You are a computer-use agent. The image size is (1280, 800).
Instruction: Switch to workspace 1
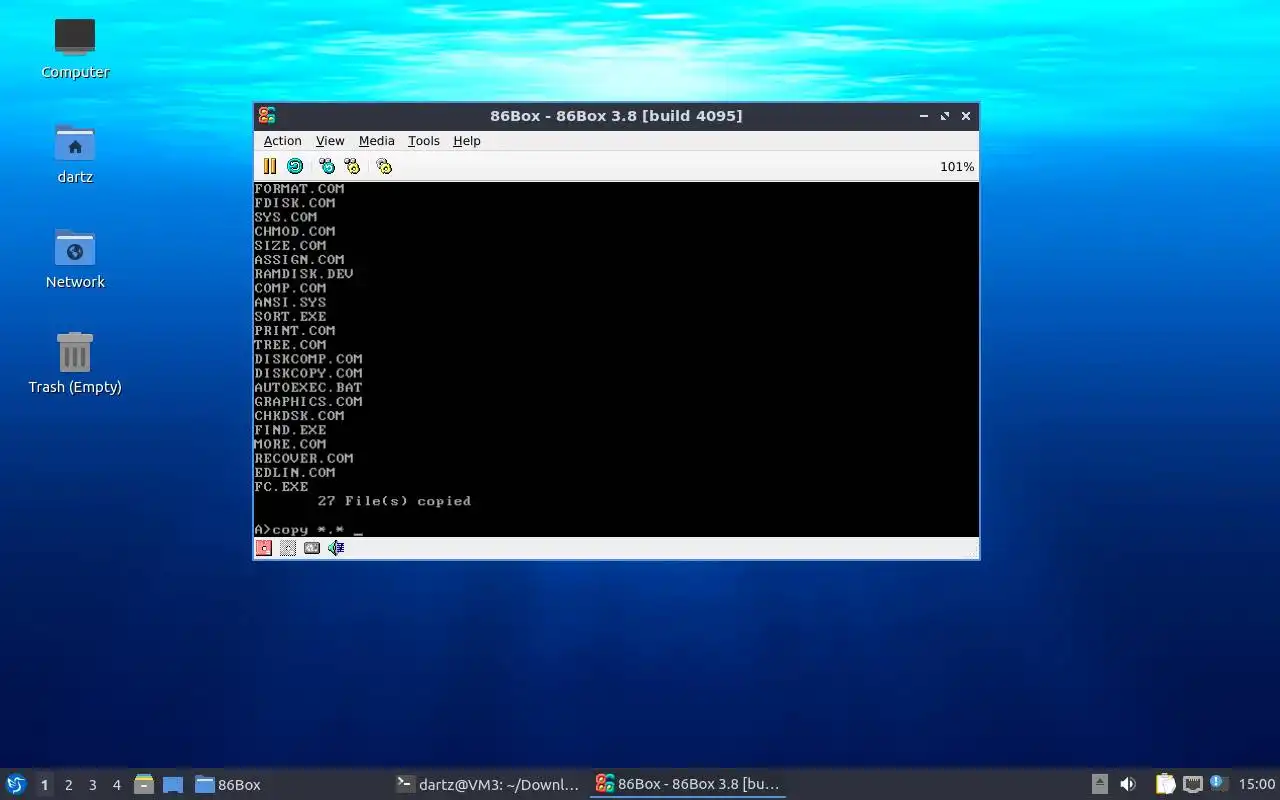coord(44,785)
